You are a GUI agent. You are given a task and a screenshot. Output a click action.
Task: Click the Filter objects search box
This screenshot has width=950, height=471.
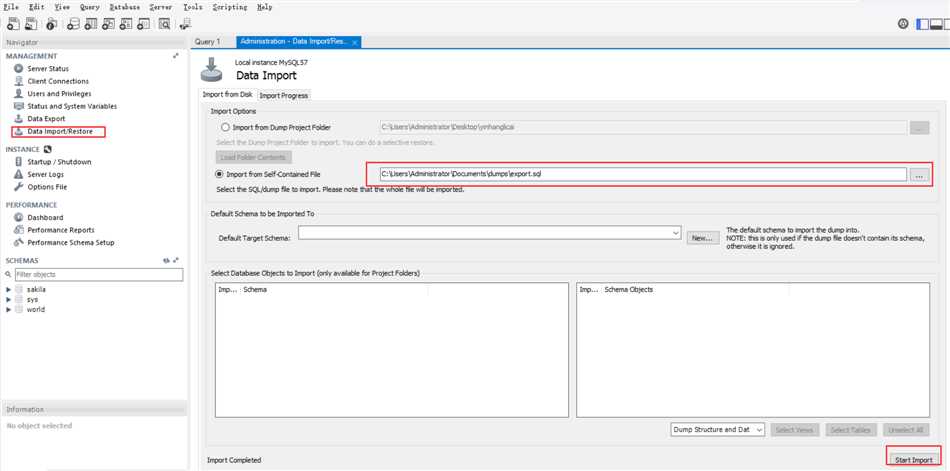[x=99, y=275]
